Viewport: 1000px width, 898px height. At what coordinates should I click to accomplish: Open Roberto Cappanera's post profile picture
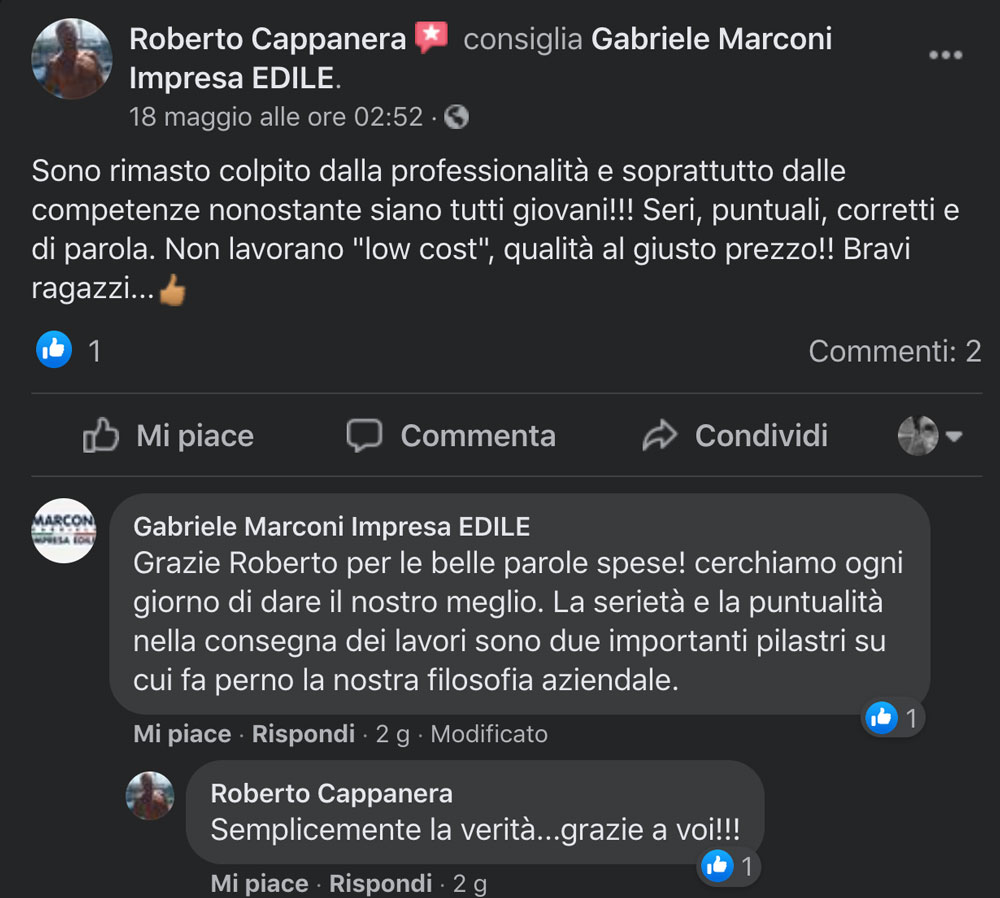point(72,58)
